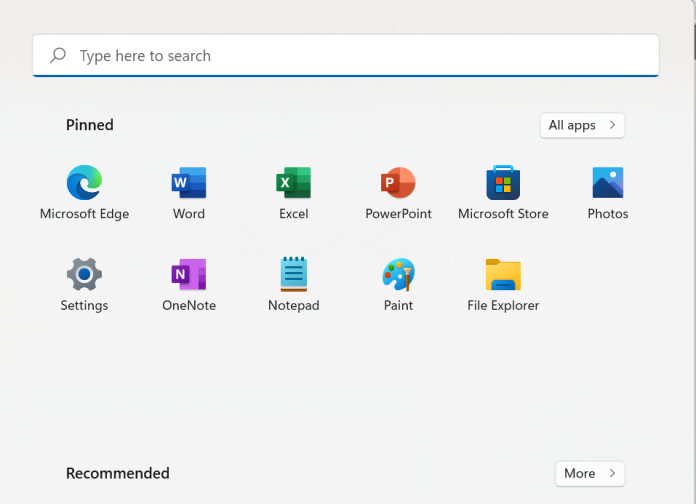This screenshot has height=504, width=696.
Task: Open File Explorer folder icon
Action: [503, 274]
